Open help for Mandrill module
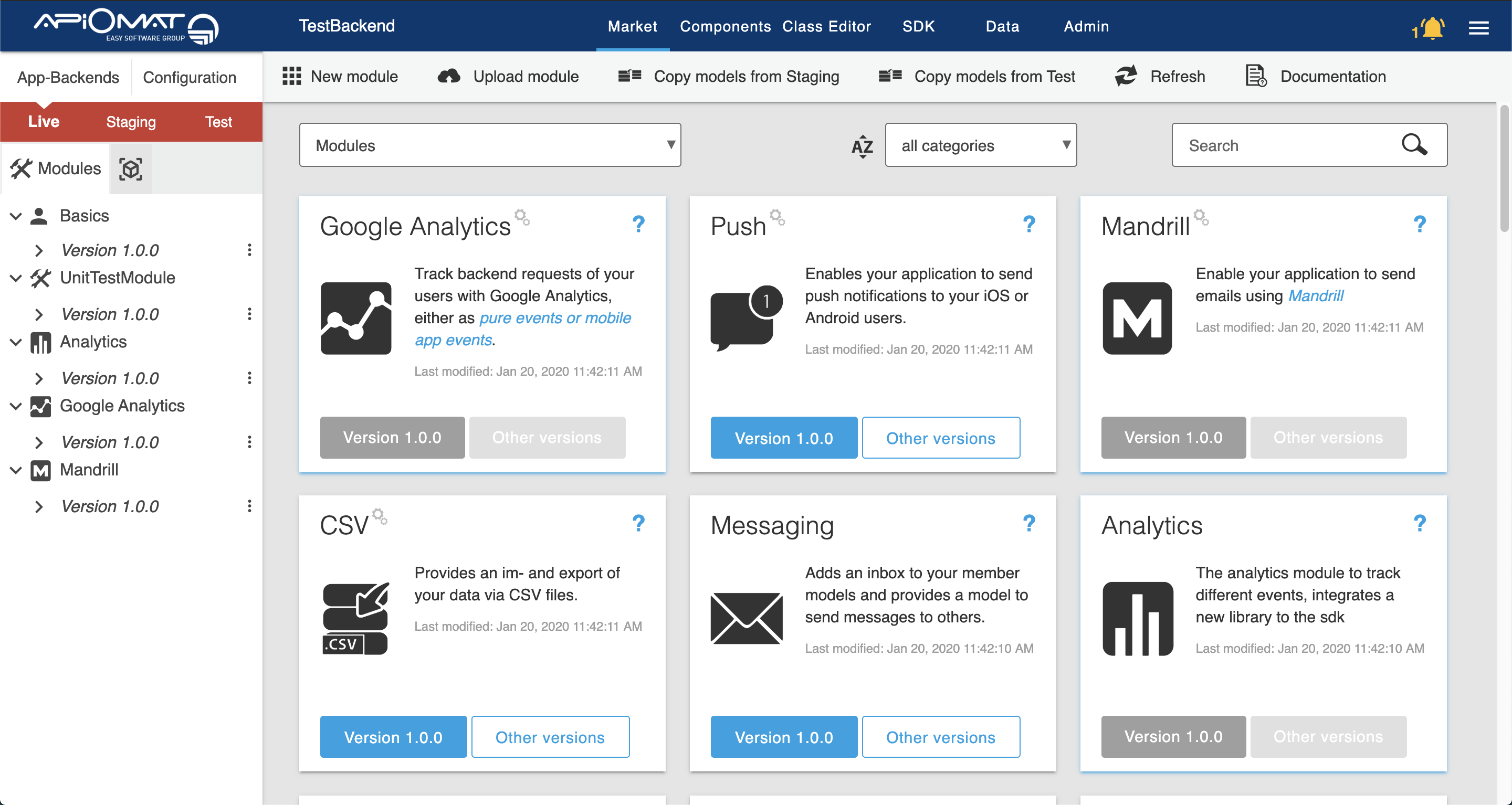Viewport: 1512px width, 805px height. click(1420, 224)
